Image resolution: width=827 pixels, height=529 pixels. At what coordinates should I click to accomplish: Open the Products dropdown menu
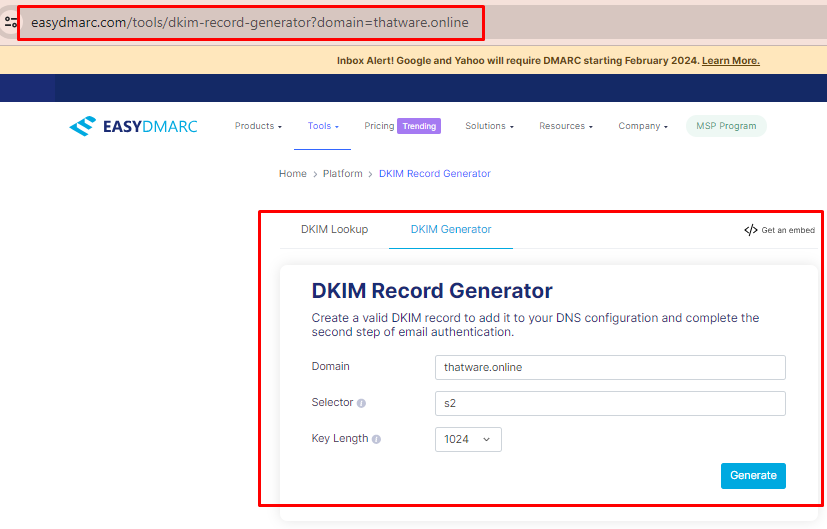click(258, 126)
